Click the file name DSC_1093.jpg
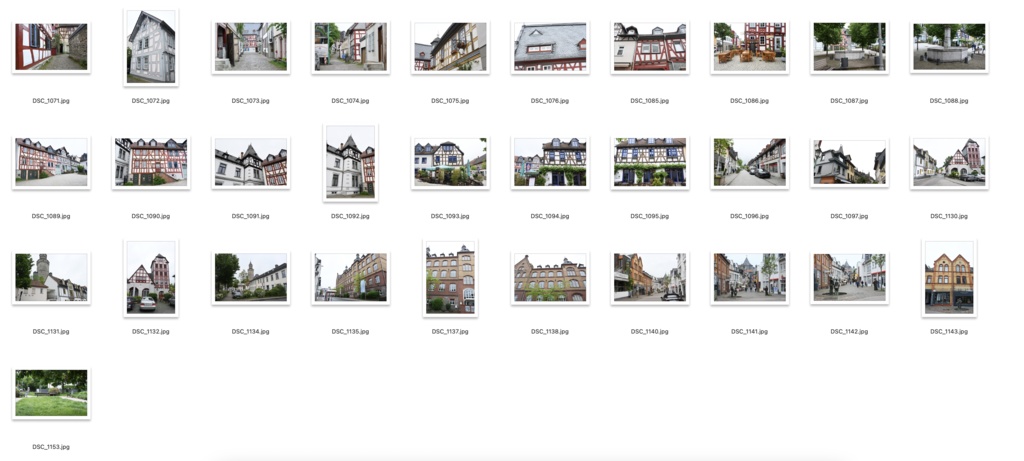This screenshot has width=1024, height=461. pyautogui.click(x=450, y=216)
